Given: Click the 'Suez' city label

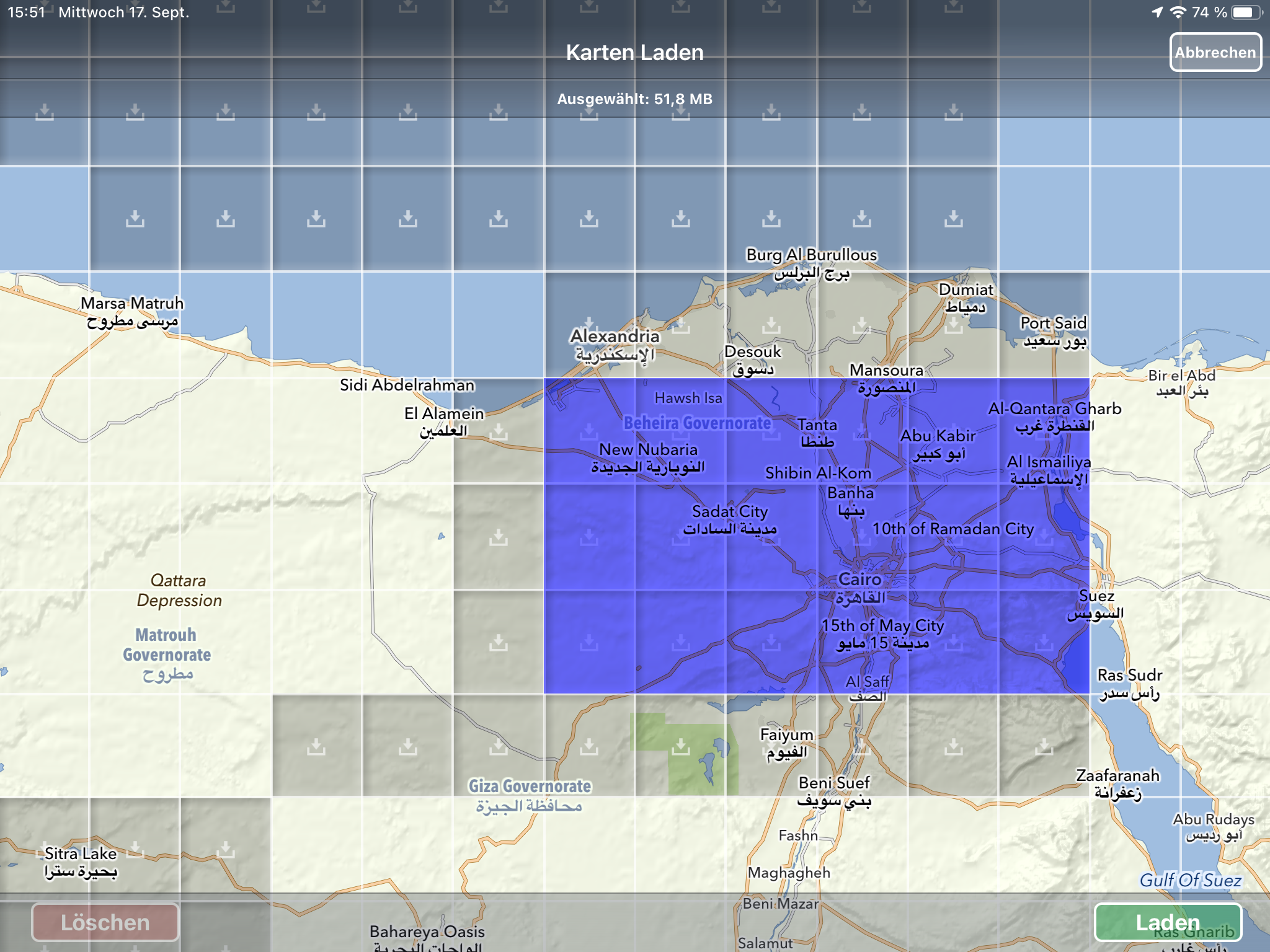Looking at the screenshot, I should click(x=1096, y=596).
